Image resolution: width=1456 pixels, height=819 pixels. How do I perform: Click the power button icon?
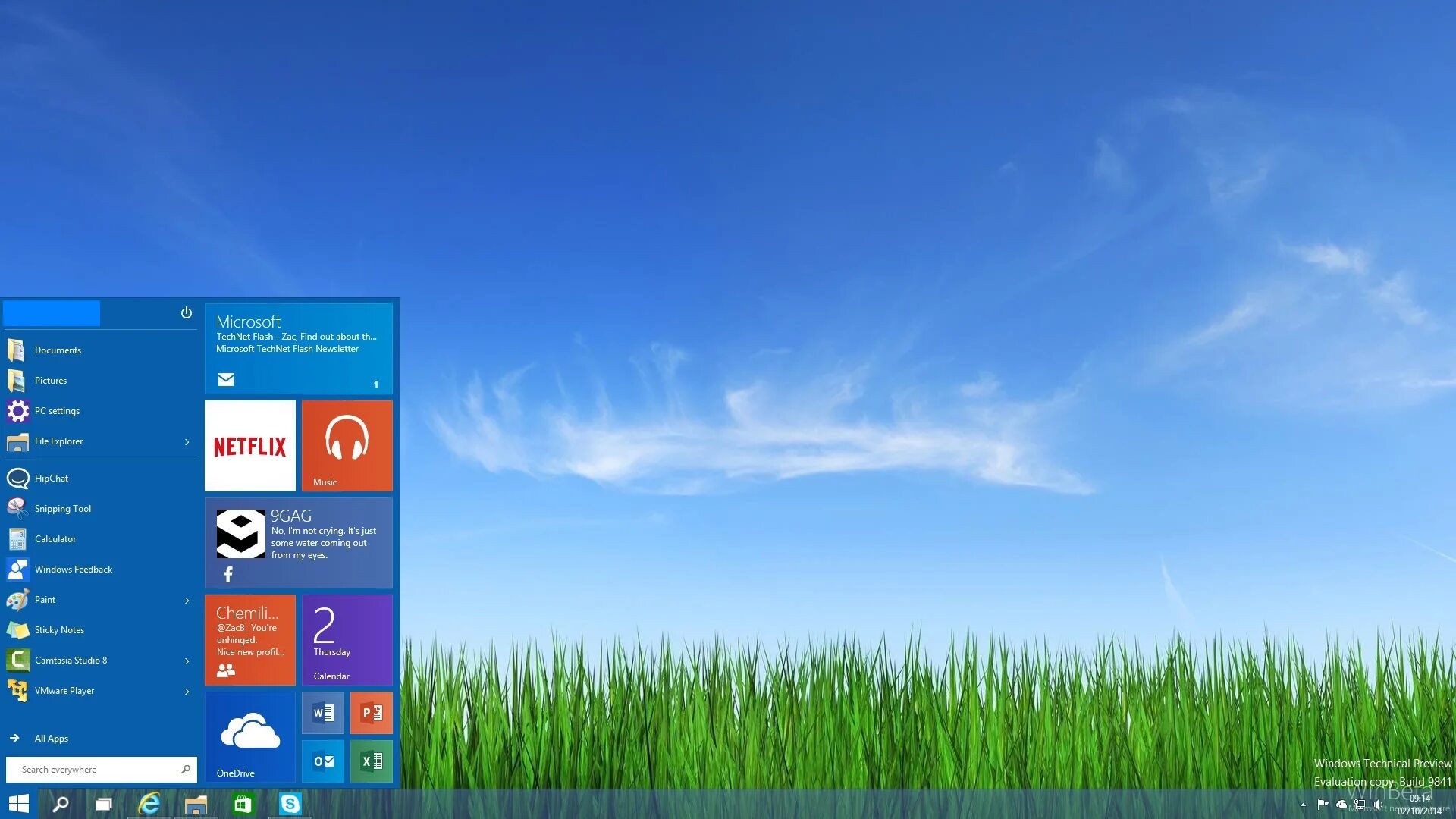coord(186,312)
